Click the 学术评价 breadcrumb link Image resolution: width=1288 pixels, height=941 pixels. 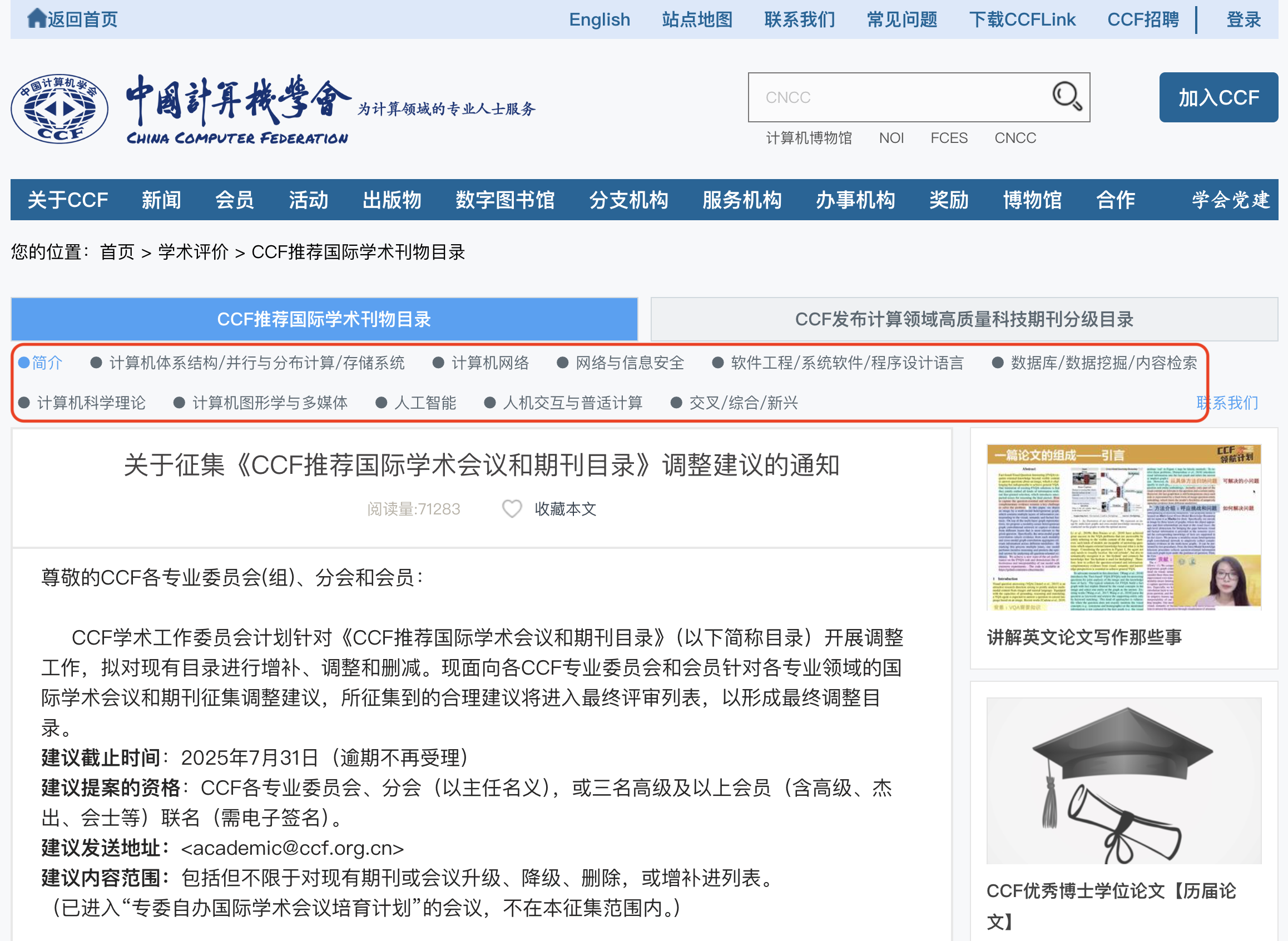pos(192,252)
